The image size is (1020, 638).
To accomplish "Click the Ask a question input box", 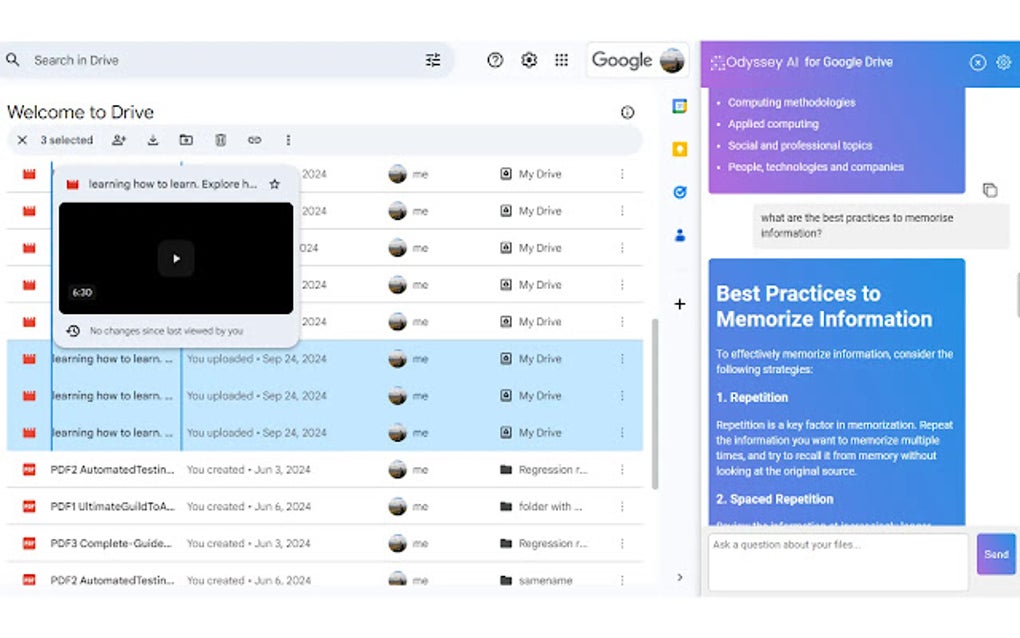I will tap(838, 562).
